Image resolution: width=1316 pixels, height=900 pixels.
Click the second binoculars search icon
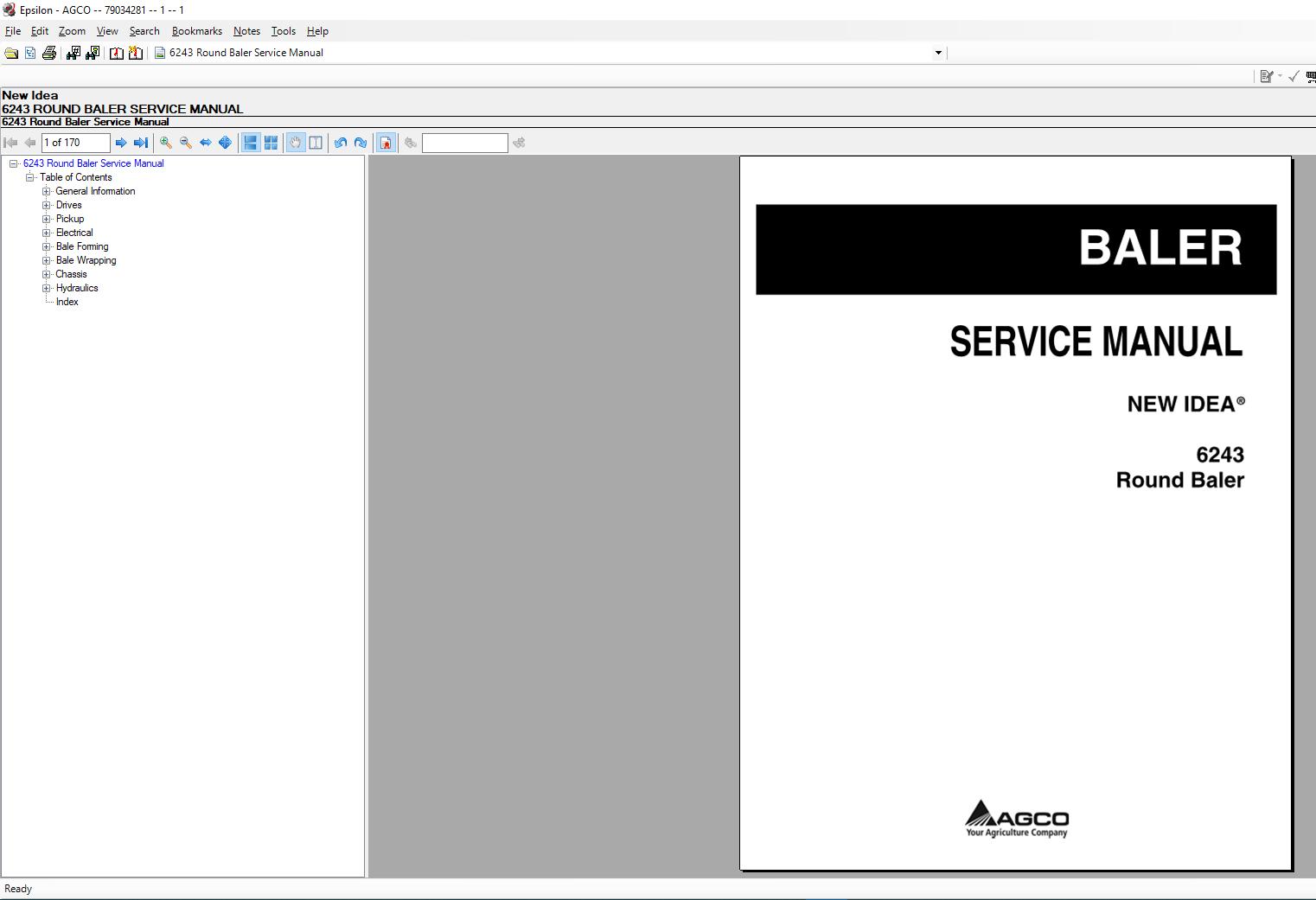(x=93, y=53)
